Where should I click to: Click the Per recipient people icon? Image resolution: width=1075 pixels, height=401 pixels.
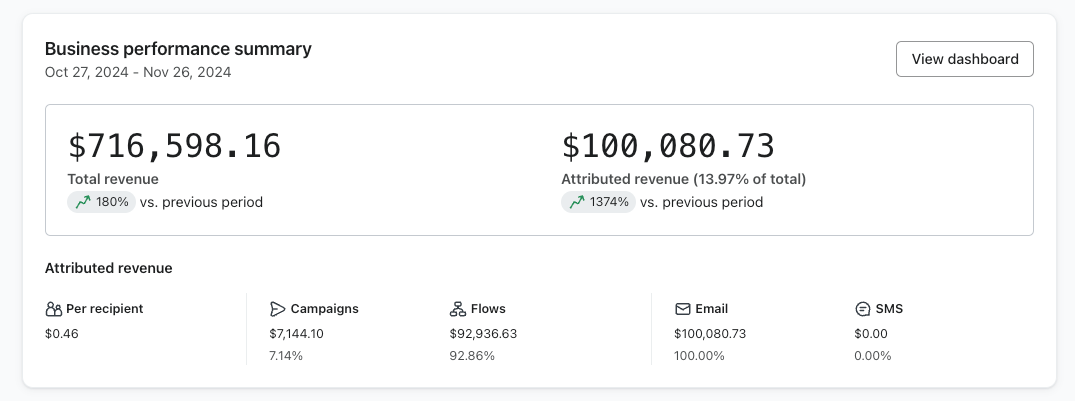point(54,309)
